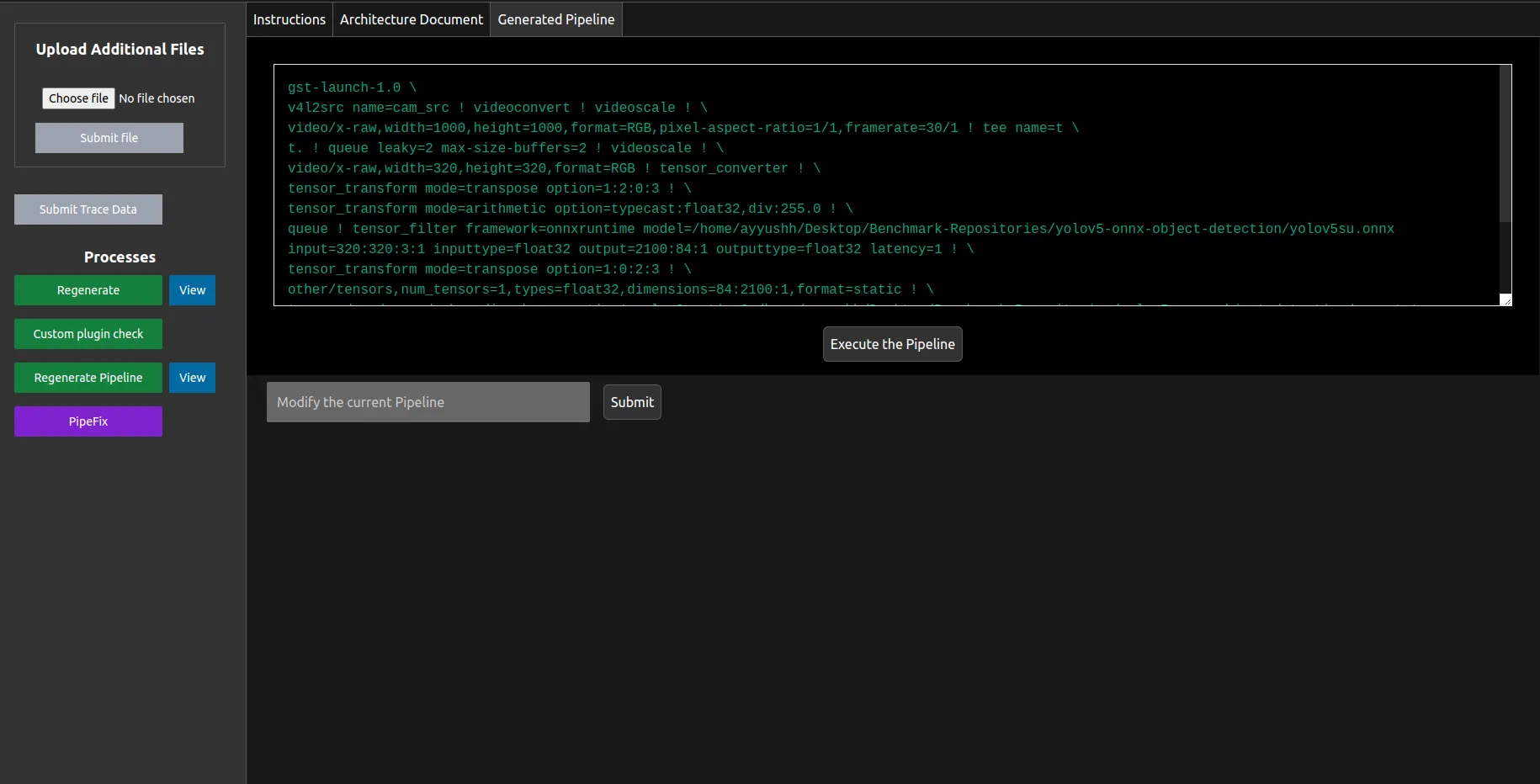Viewport: 1540px width, 784px height.
Task: Click View next to Regenerate Pipeline
Action: pyautogui.click(x=192, y=378)
